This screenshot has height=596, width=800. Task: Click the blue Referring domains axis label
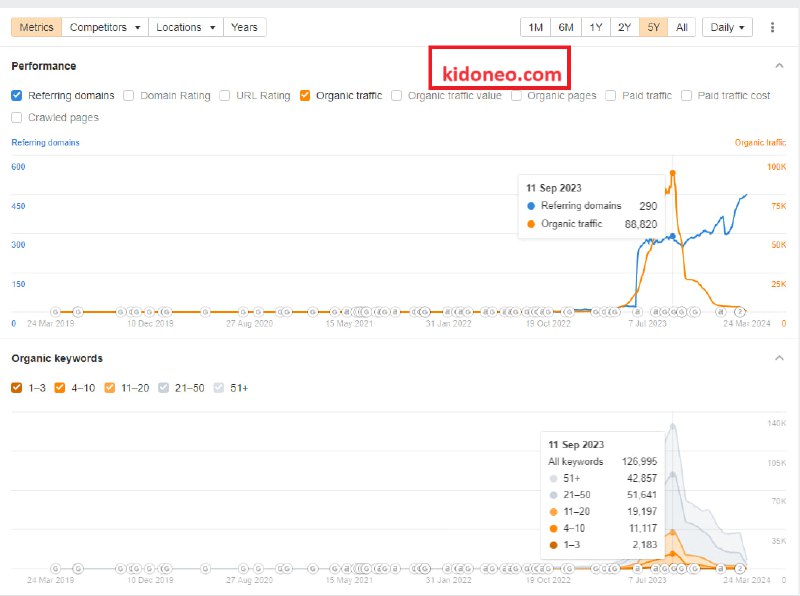pos(45,142)
